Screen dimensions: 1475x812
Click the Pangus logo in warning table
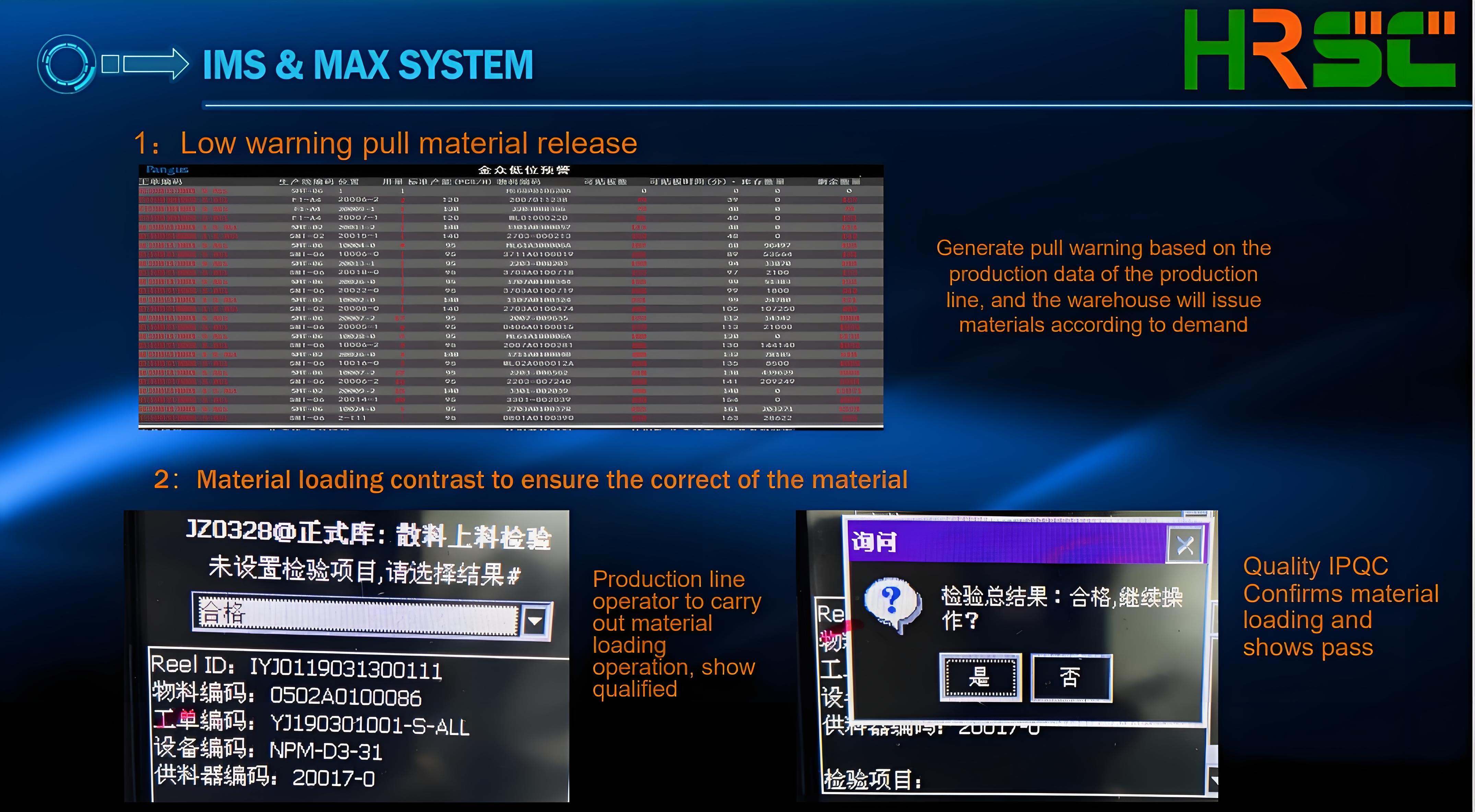(167, 169)
